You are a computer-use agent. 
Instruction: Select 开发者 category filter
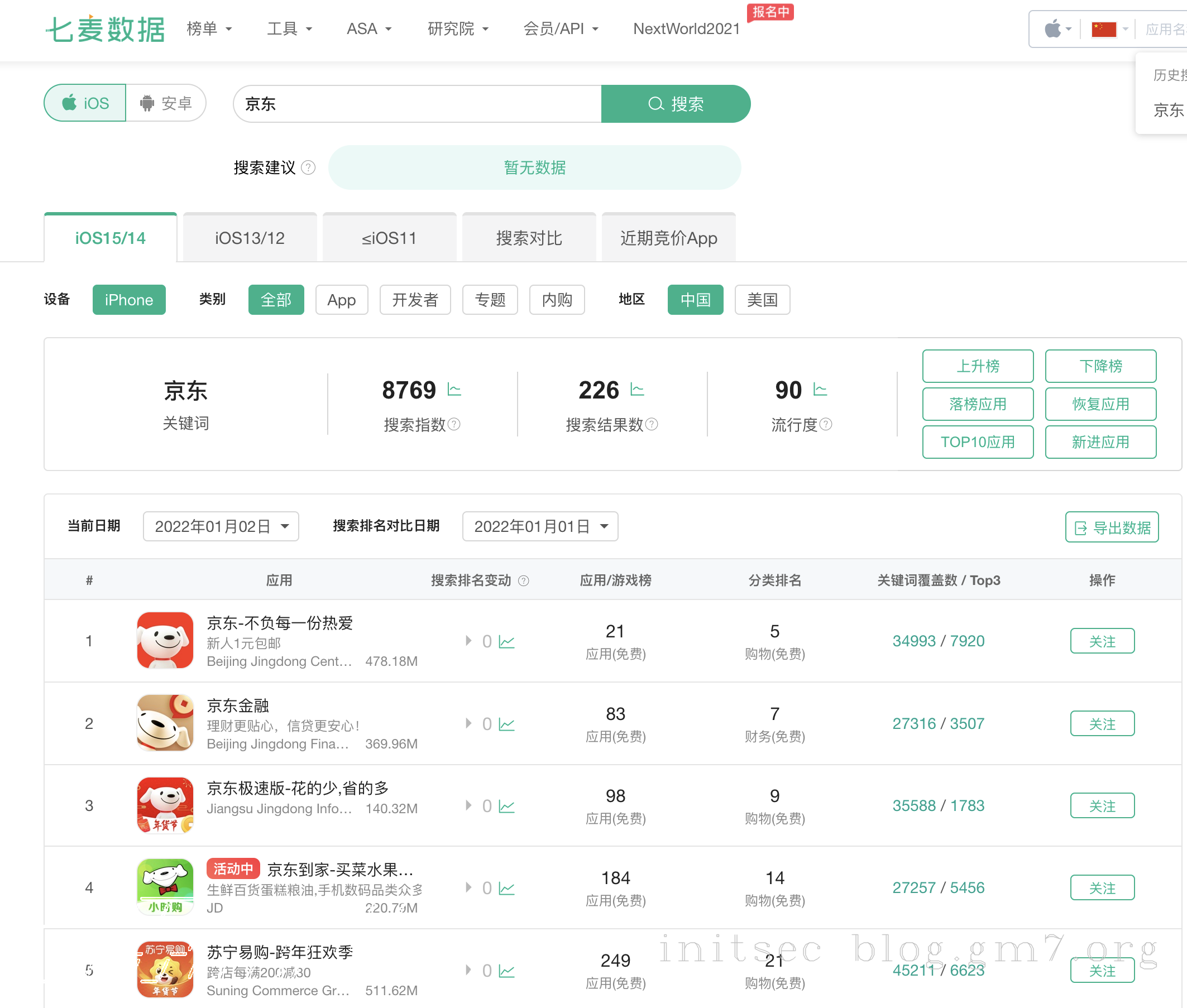tap(415, 300)
